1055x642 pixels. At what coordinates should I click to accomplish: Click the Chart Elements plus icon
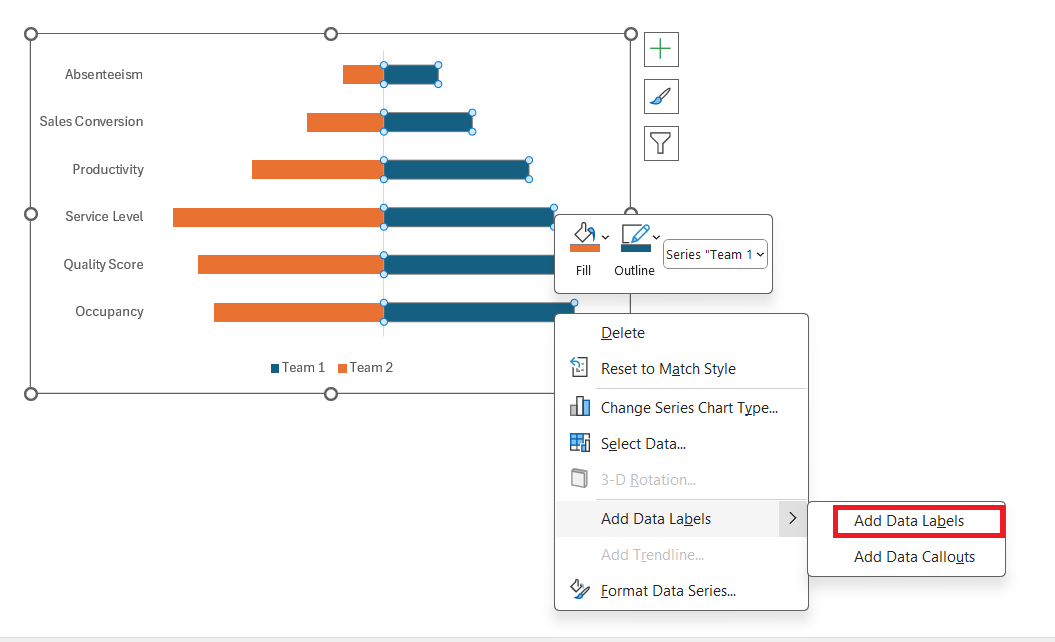[661, 49]
